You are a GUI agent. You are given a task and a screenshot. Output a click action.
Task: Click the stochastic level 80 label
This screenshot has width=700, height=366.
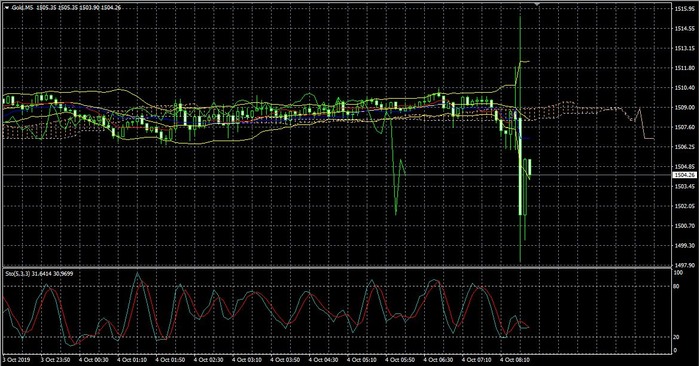[x=677, y=286]
